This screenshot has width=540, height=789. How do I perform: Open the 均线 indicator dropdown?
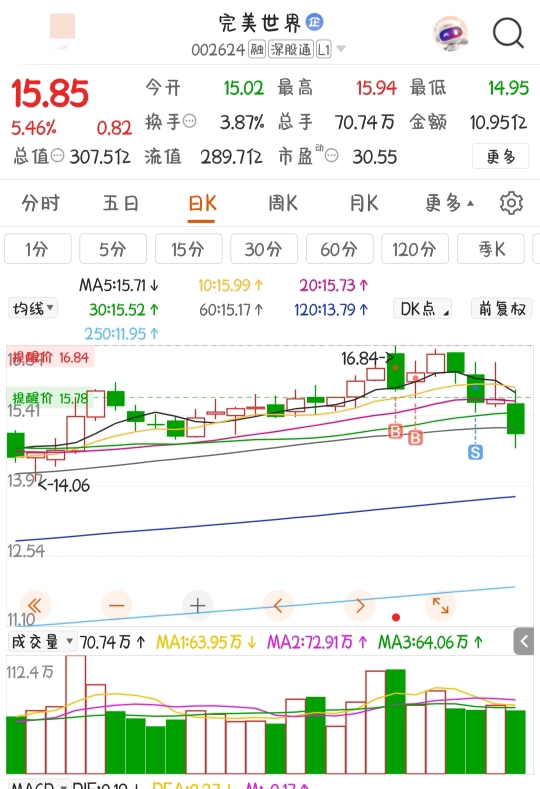click(33, 308)
